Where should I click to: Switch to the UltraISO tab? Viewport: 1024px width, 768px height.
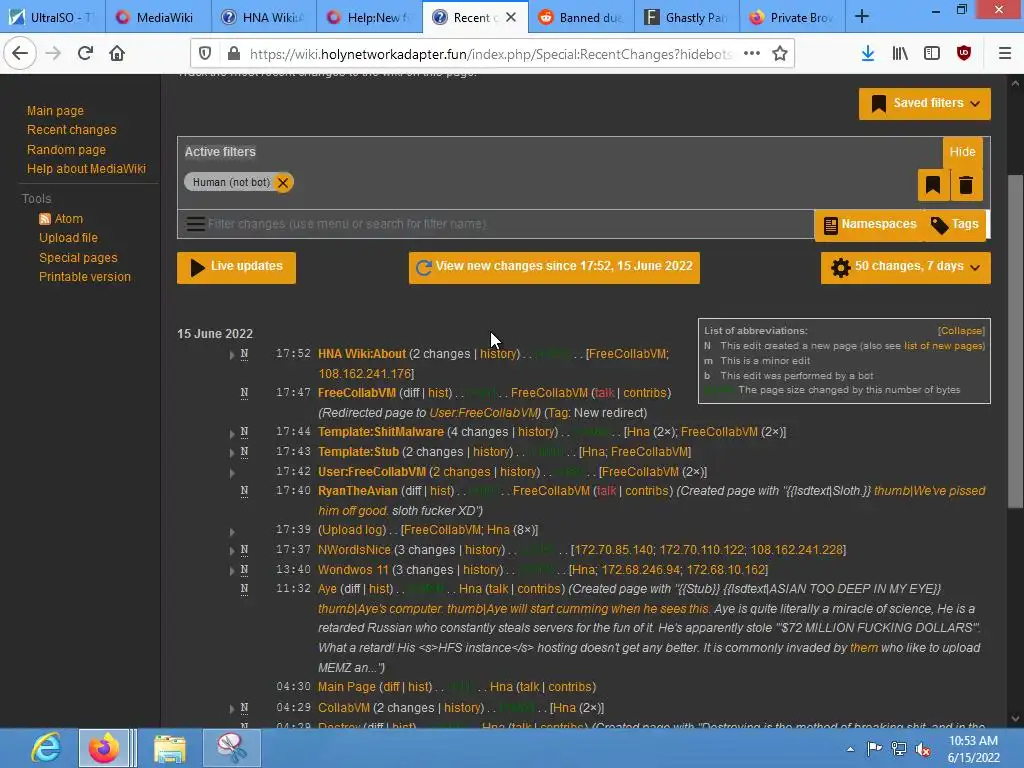(x=53, y=17)
